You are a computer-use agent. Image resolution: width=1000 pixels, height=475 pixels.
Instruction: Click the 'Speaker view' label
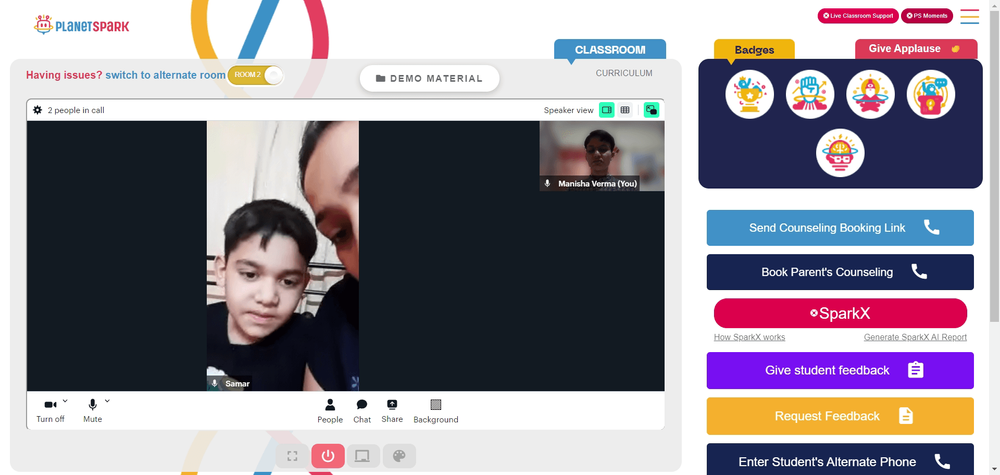tap(568, 110)
